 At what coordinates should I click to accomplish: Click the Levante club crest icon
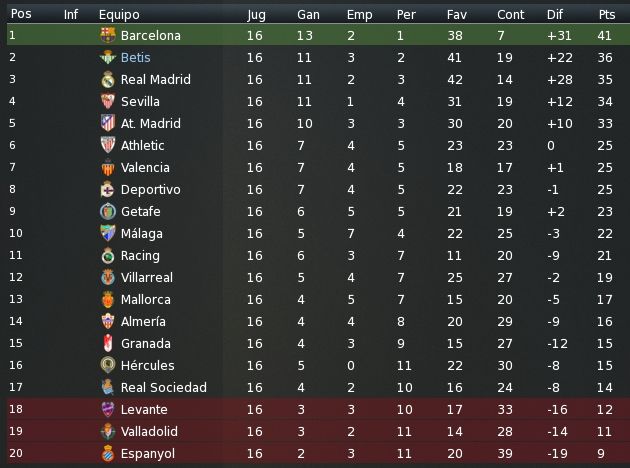[108, 409]
